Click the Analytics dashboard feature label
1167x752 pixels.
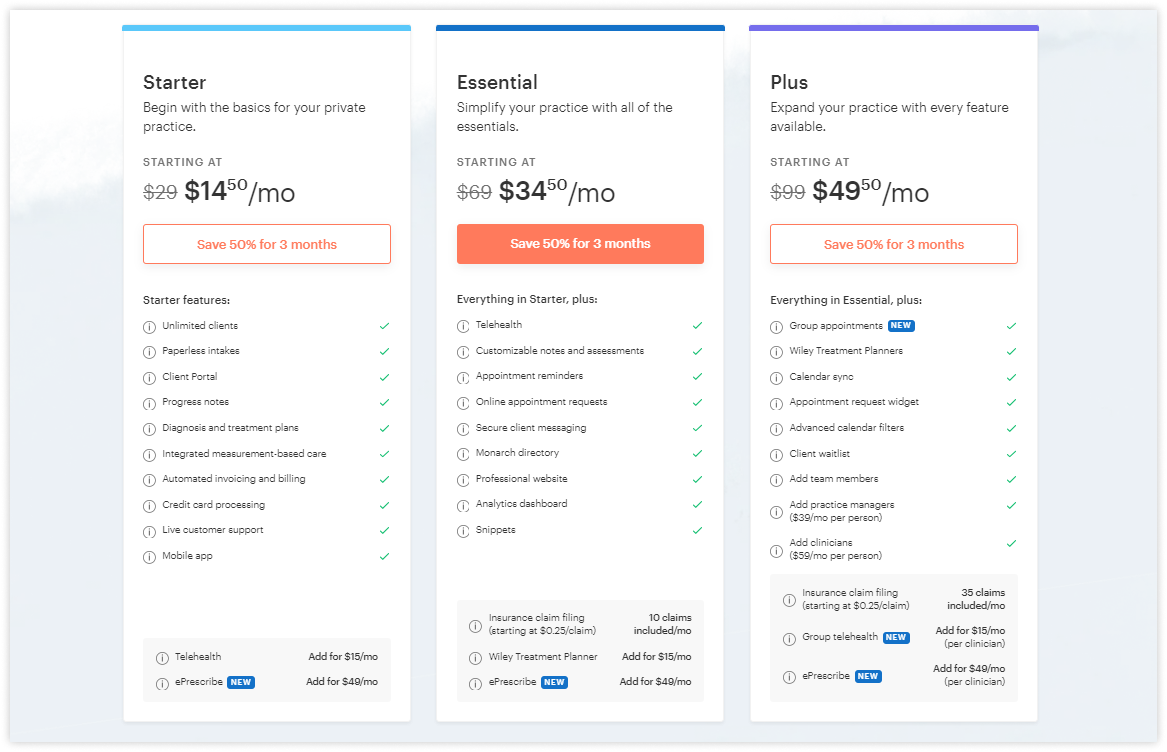pyautogui.click(x=522, y=504)
